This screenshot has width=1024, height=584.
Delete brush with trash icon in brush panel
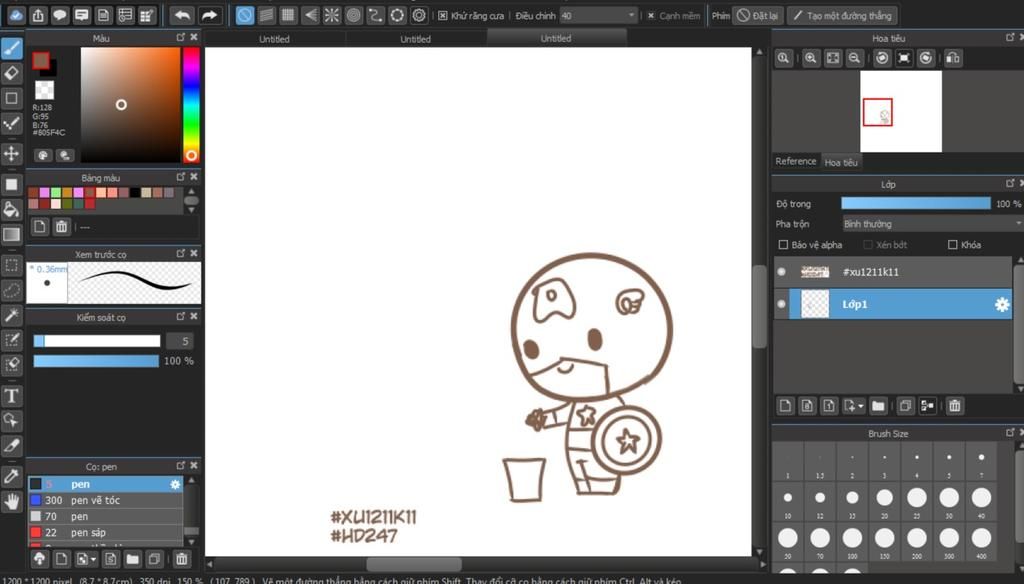182,559
